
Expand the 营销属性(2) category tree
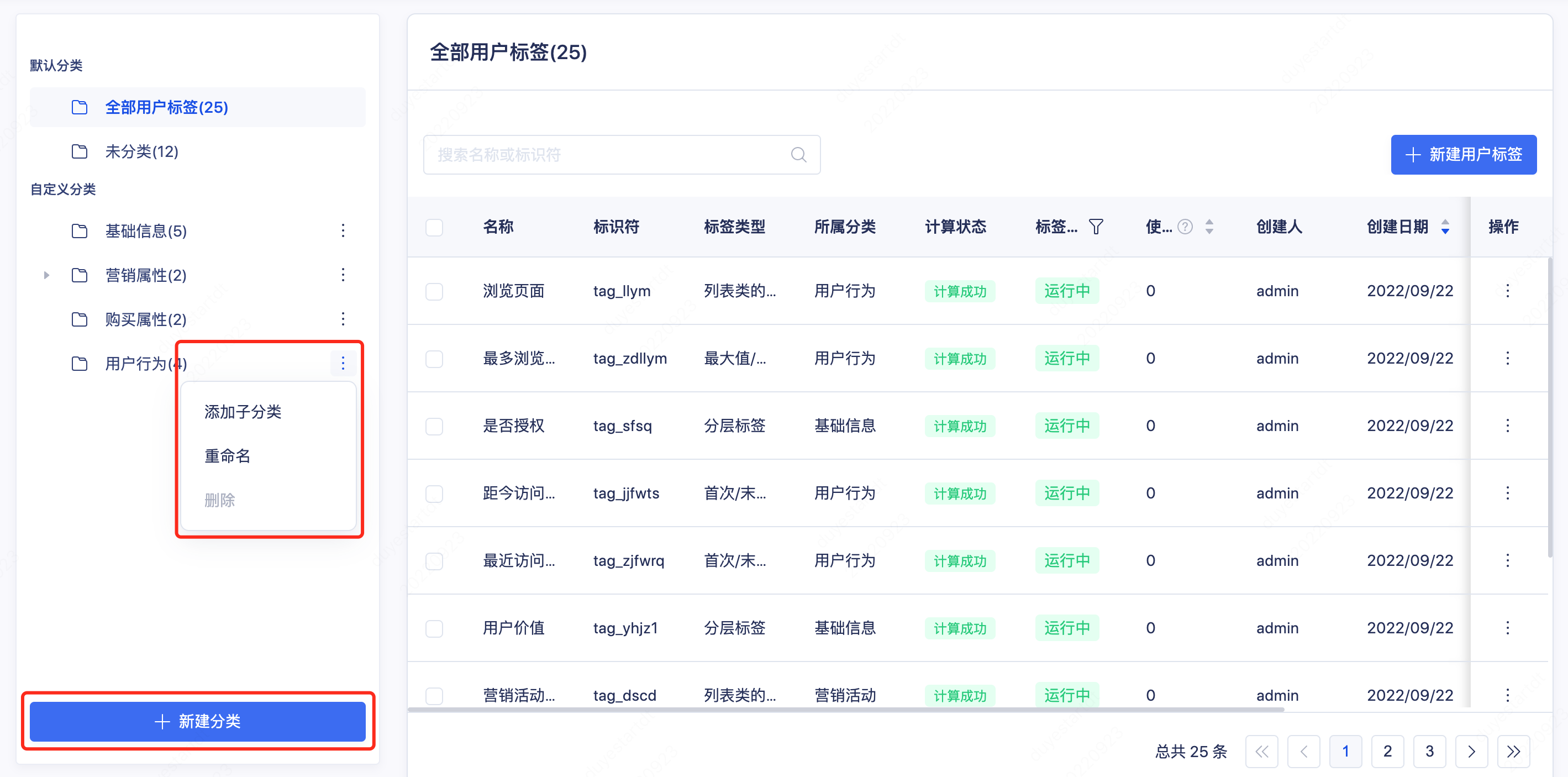46,275
